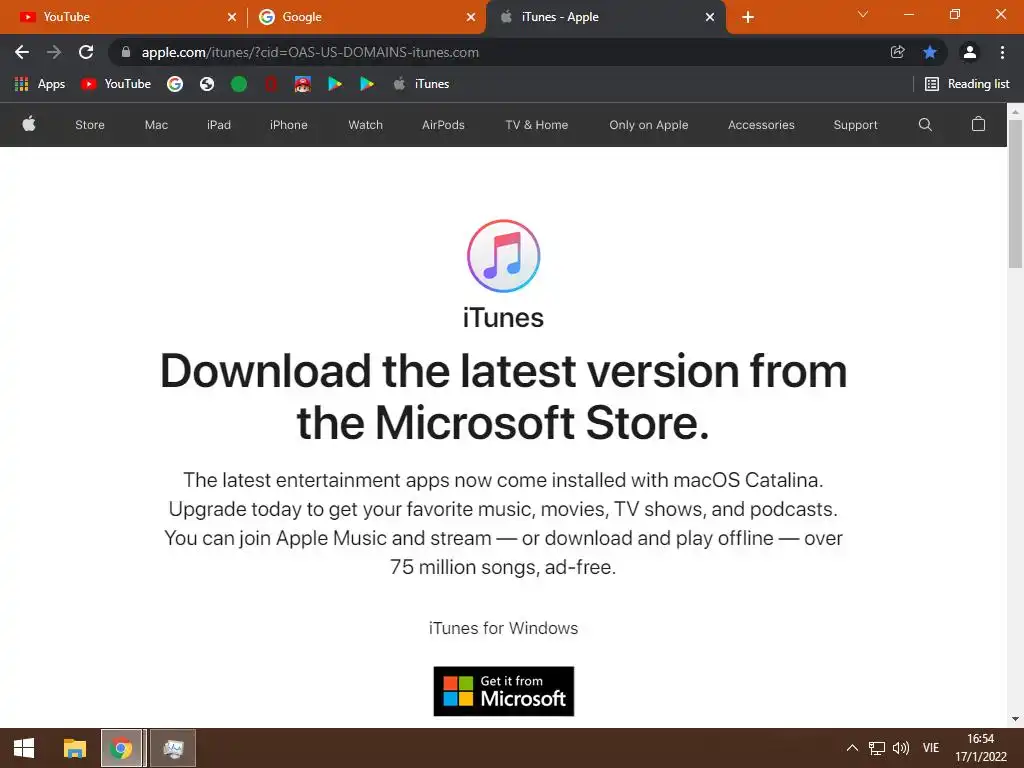Click the scrollbar down arrow
Image resolution: width=1024 pixels, height=768 pixels.
pyautogui.click(x=1015, y=719)
